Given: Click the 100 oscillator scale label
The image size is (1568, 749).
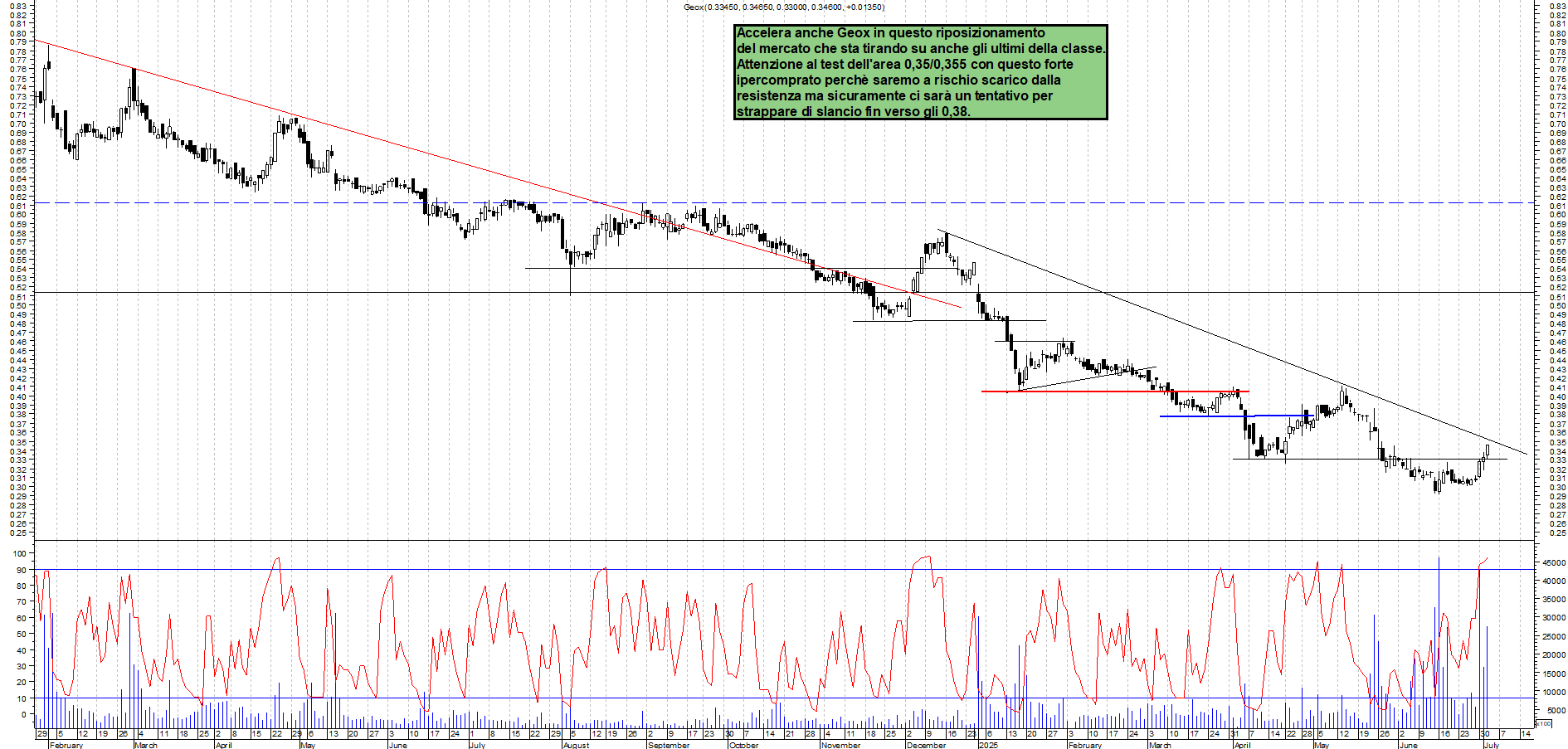Looking at the screenshot, I should pyautogui.click(x=20, y=554).
